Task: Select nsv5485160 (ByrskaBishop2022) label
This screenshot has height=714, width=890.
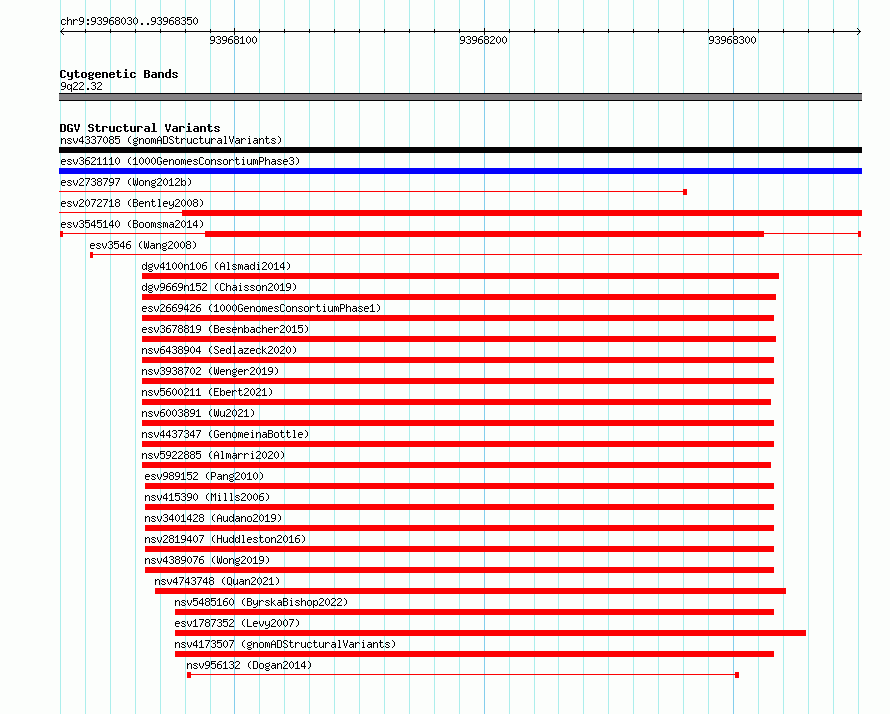Action: pyautogui.click(x=261, y=602)
